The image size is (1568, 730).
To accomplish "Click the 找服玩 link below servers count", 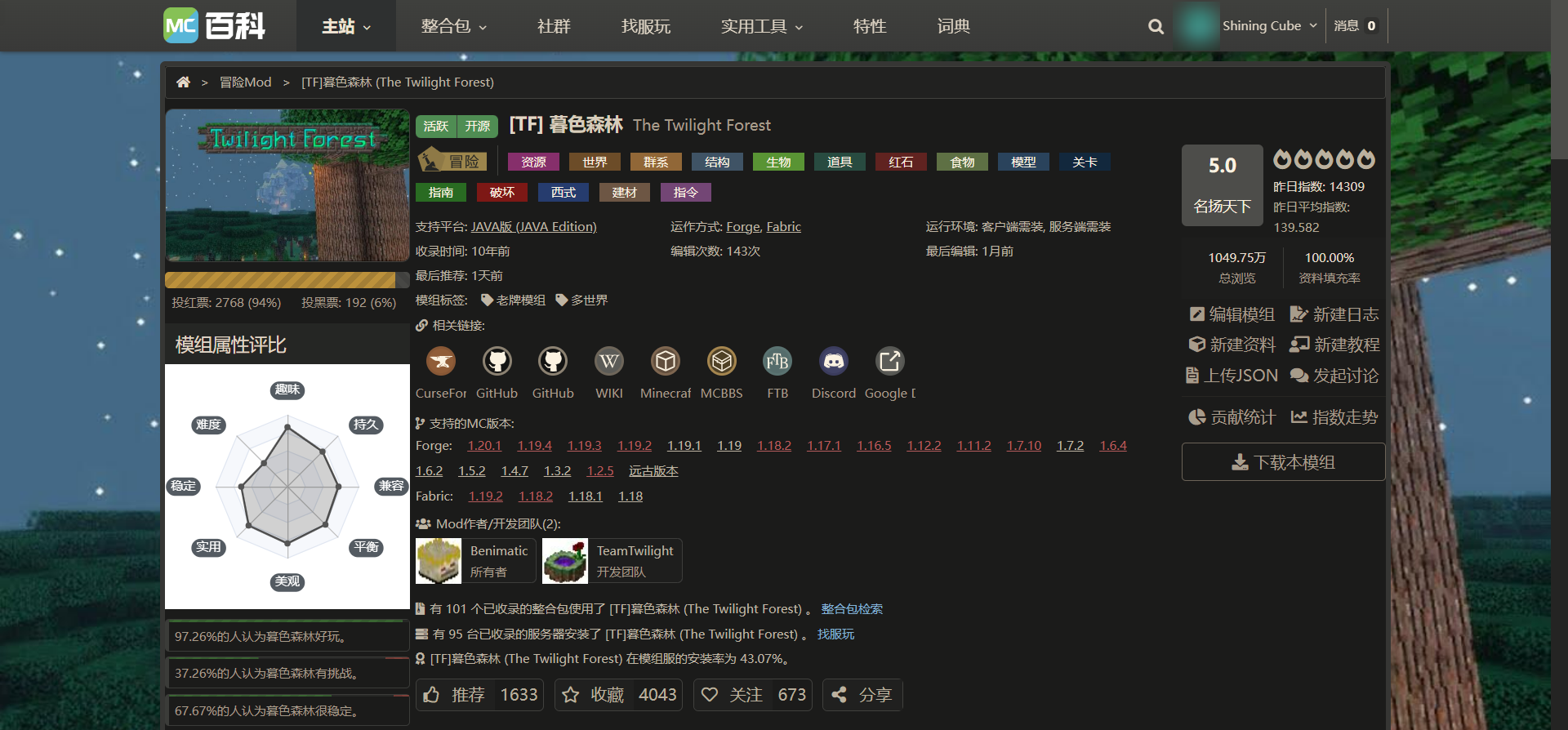I will pyautogui.click(x=835, y=634).
